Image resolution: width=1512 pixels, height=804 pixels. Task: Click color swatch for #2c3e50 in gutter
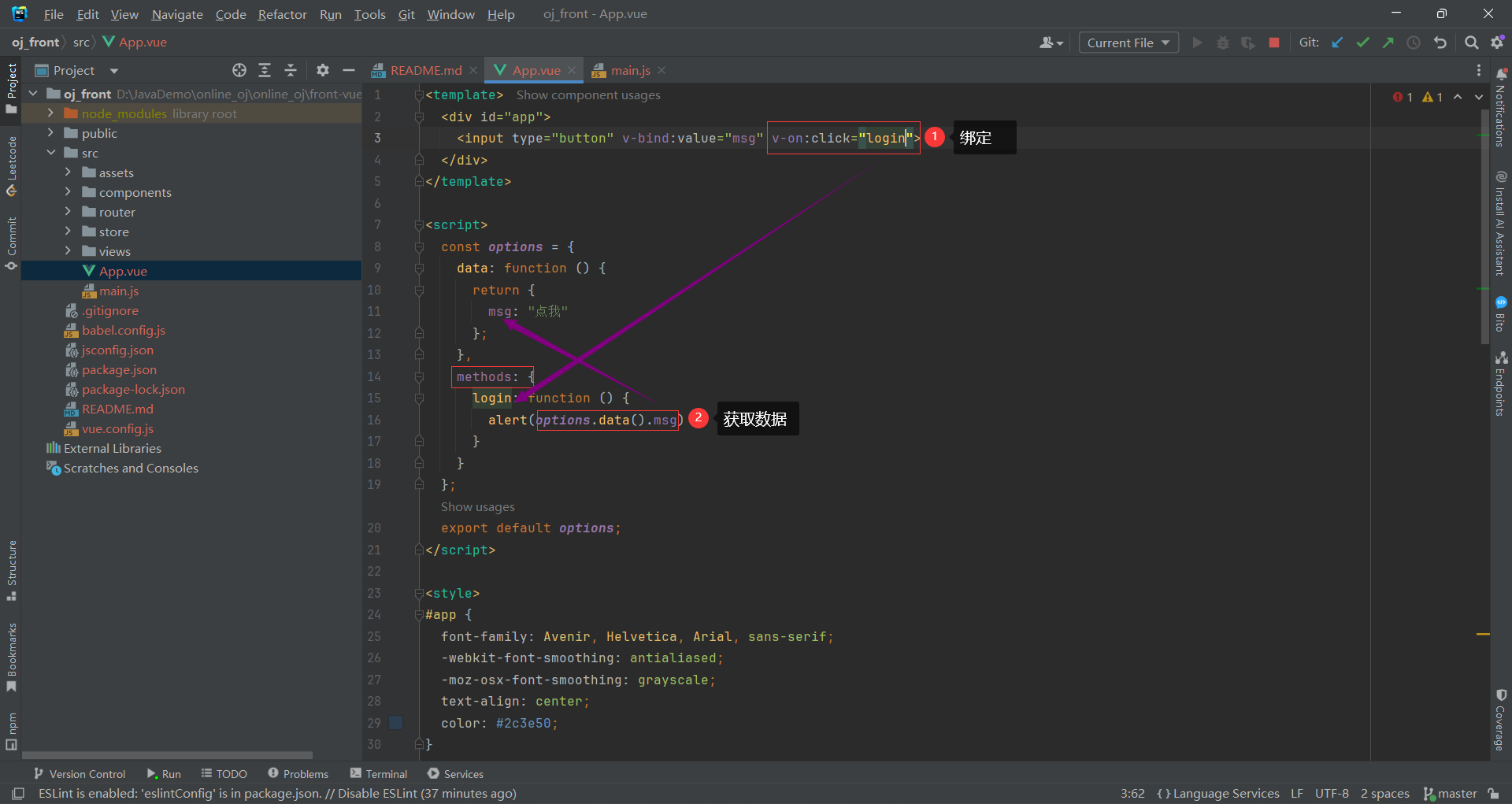(396, 722)
